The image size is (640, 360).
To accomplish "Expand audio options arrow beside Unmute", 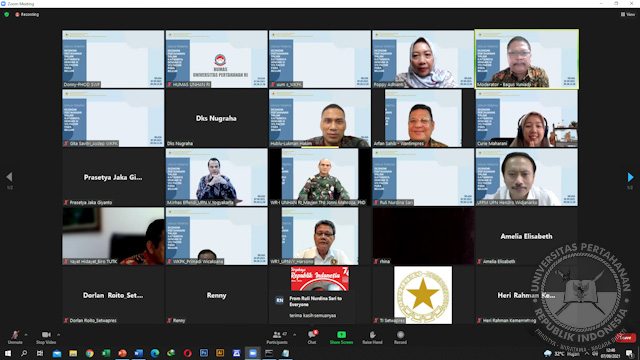I will click(x=26, y=335).
